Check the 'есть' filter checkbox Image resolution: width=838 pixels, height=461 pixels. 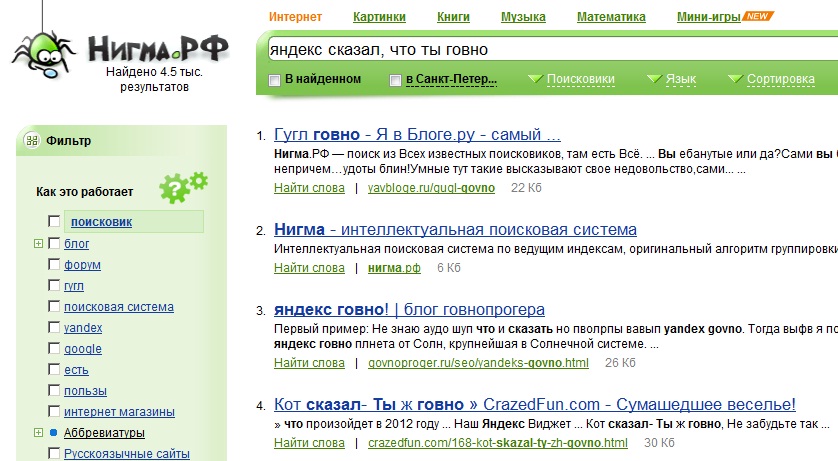[x=54, y=370]
